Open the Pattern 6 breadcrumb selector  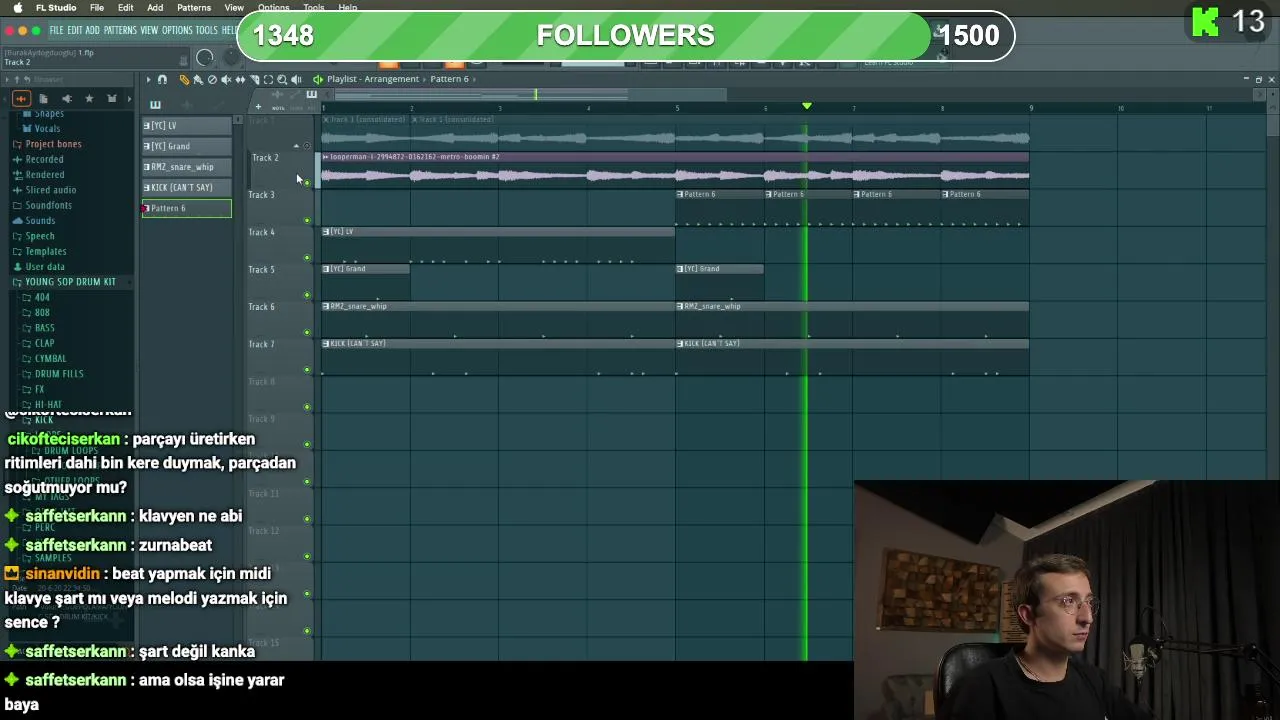449,79
